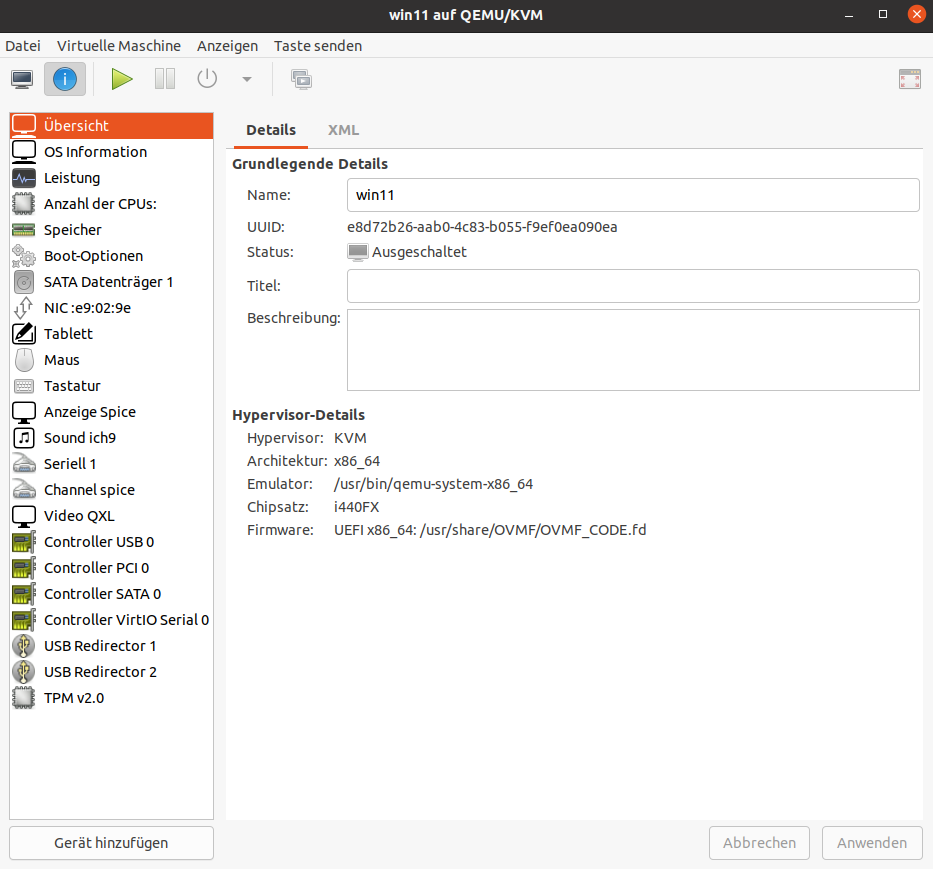
Task: Open the Virtuelle Maschine menu
Action: tap(119, 46)
